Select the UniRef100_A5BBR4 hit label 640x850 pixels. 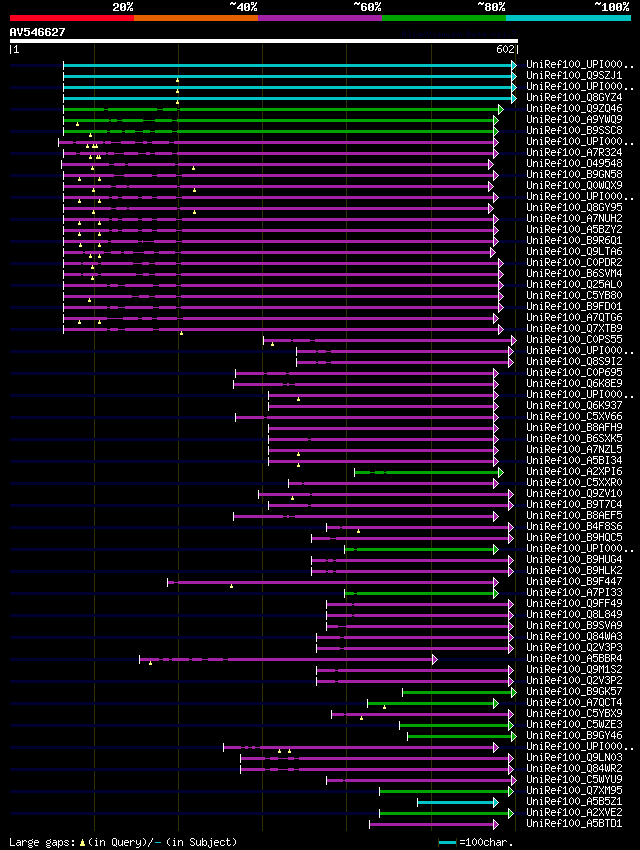[x=574, y=659]
